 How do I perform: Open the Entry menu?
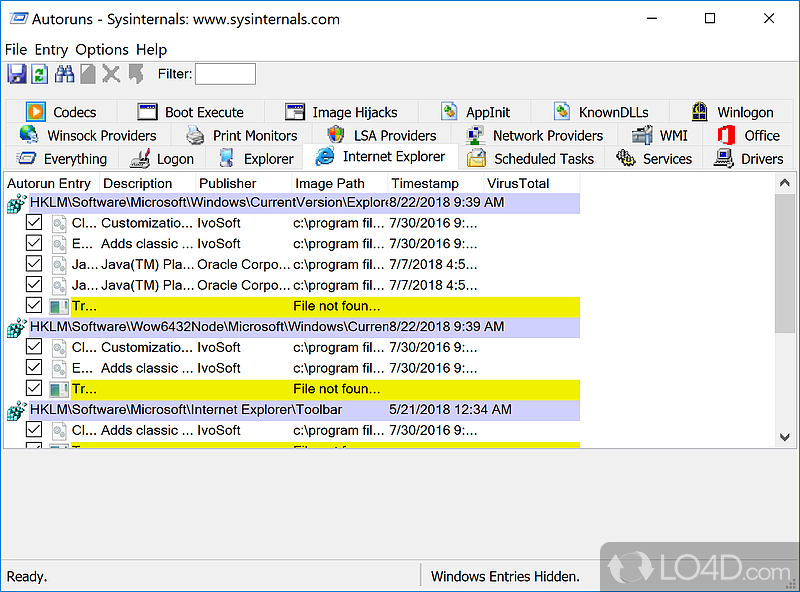(x=51, y=49)
